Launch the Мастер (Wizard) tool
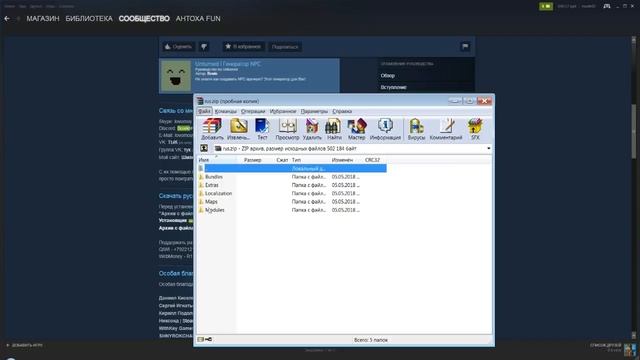The image size is (640, 360). click(356, 129)
